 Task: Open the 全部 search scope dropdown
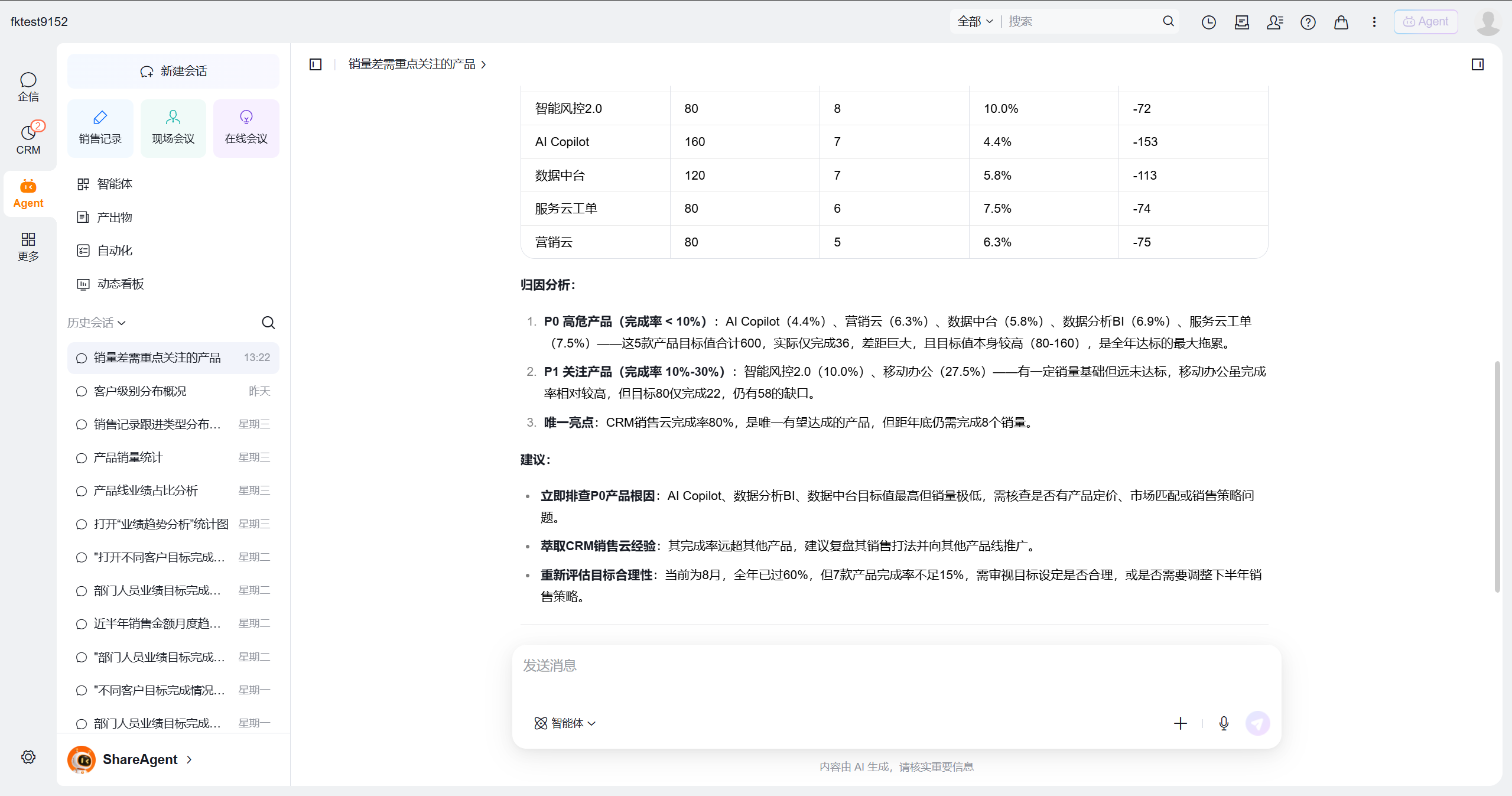pyautogui.click(x=975, y=21)
